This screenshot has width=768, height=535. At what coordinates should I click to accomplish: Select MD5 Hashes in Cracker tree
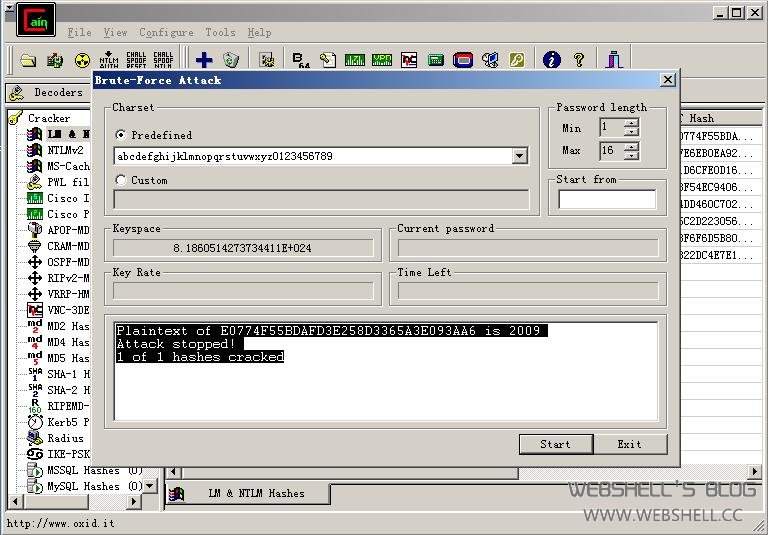[x=59, y=358]
